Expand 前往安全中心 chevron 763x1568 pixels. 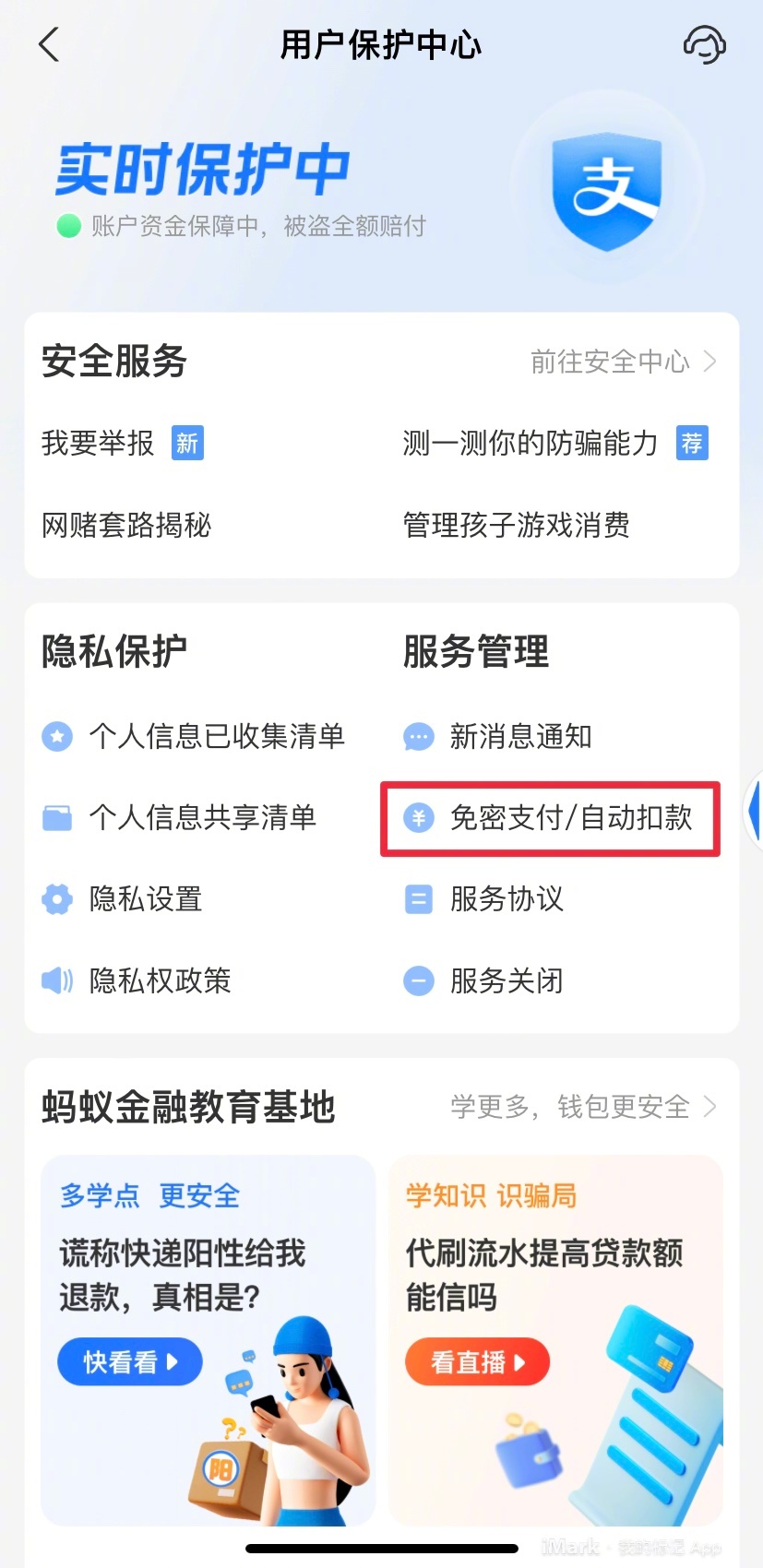(709, 361)
